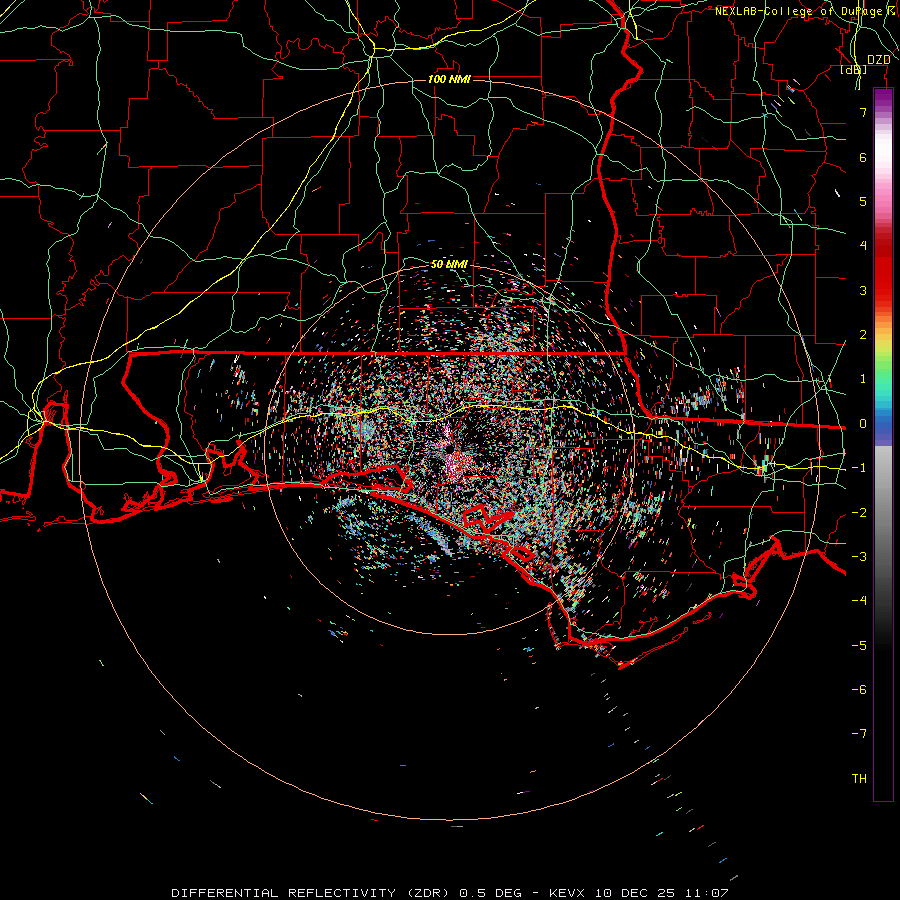900x900 pixels.
Task: Click the 1 value on the ZDR scale
Action: tap(863, 379)
